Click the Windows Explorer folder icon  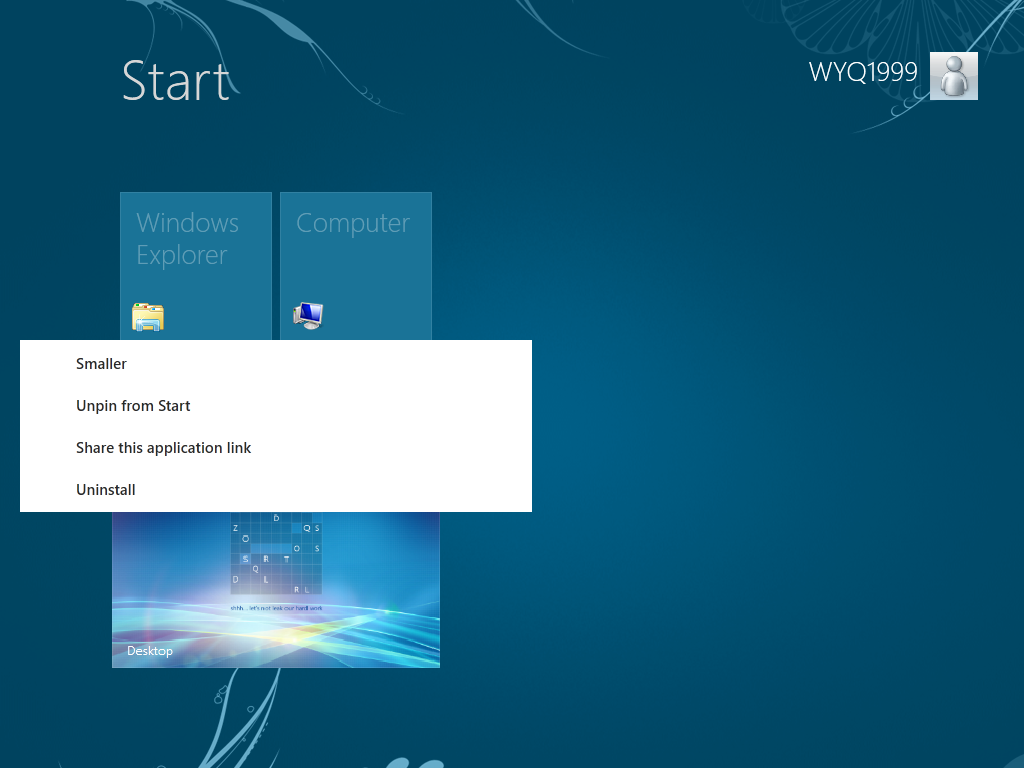coord(148,317)
